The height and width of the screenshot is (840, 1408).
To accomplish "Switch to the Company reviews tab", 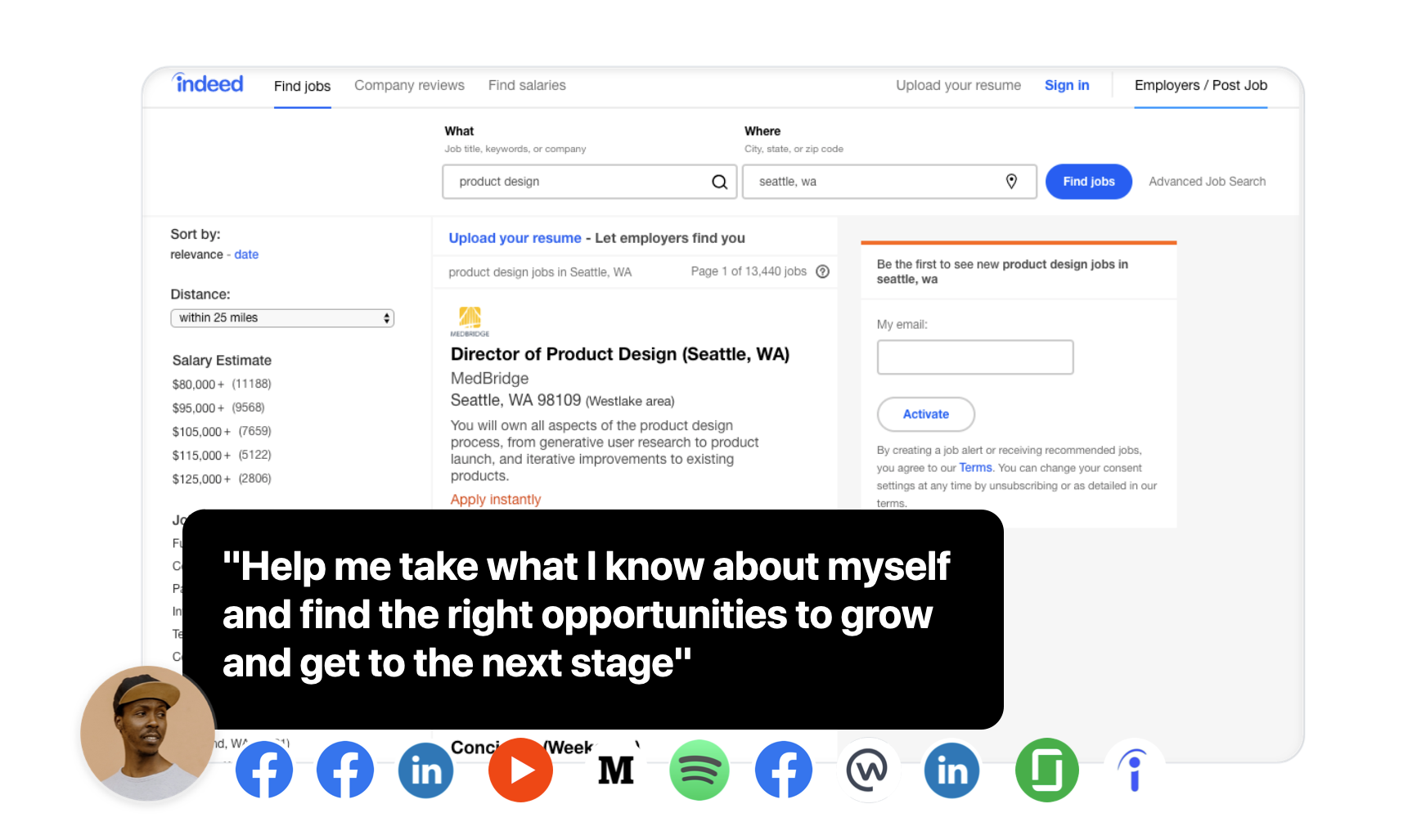I will point(409,85).
